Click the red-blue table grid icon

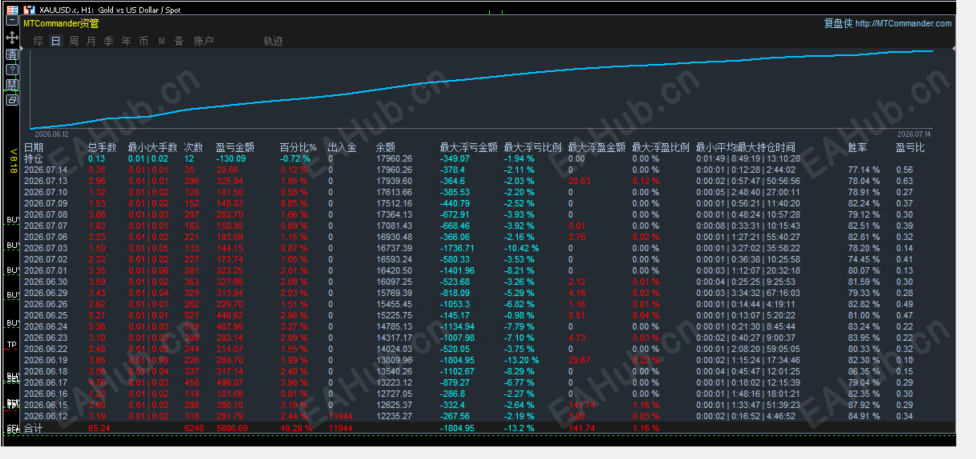point(12,10)
